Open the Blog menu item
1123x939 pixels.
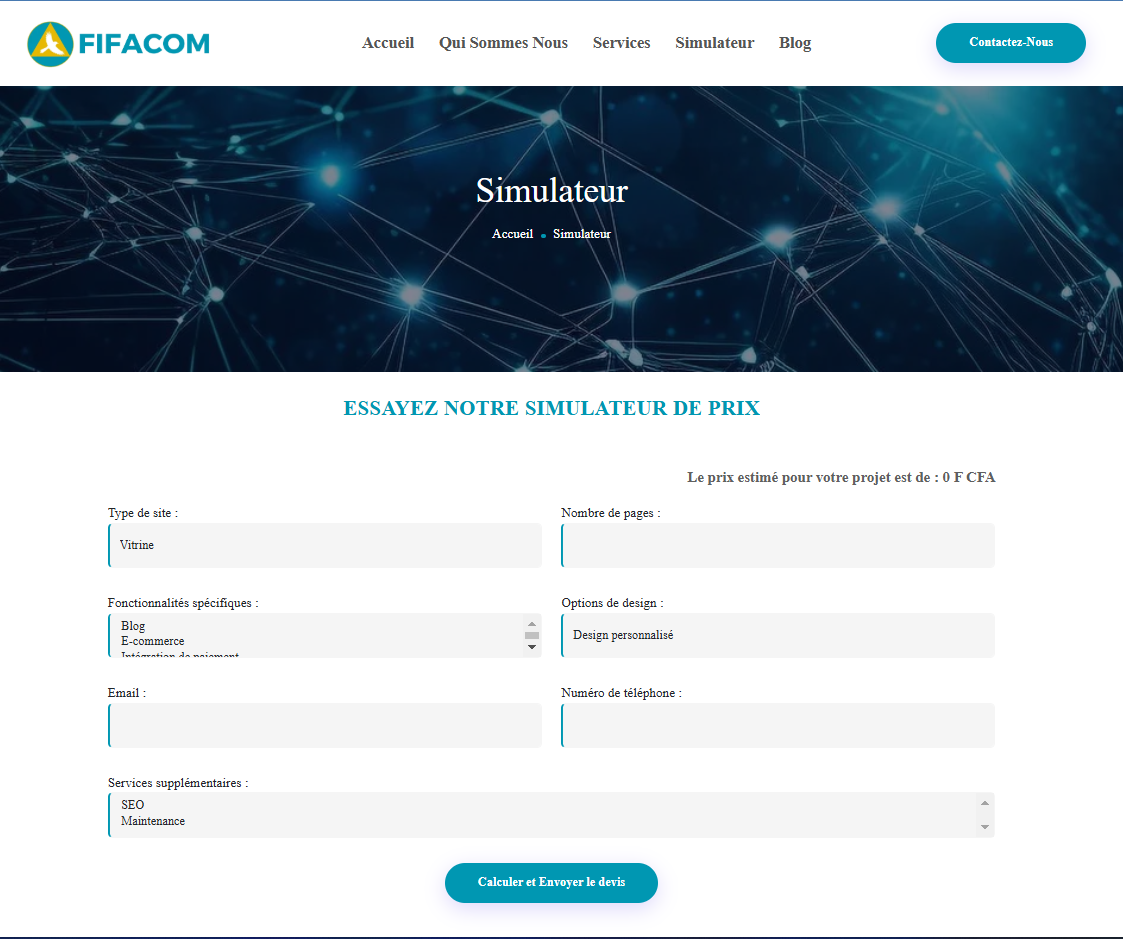pyautogui.click(x=794, y=43)
